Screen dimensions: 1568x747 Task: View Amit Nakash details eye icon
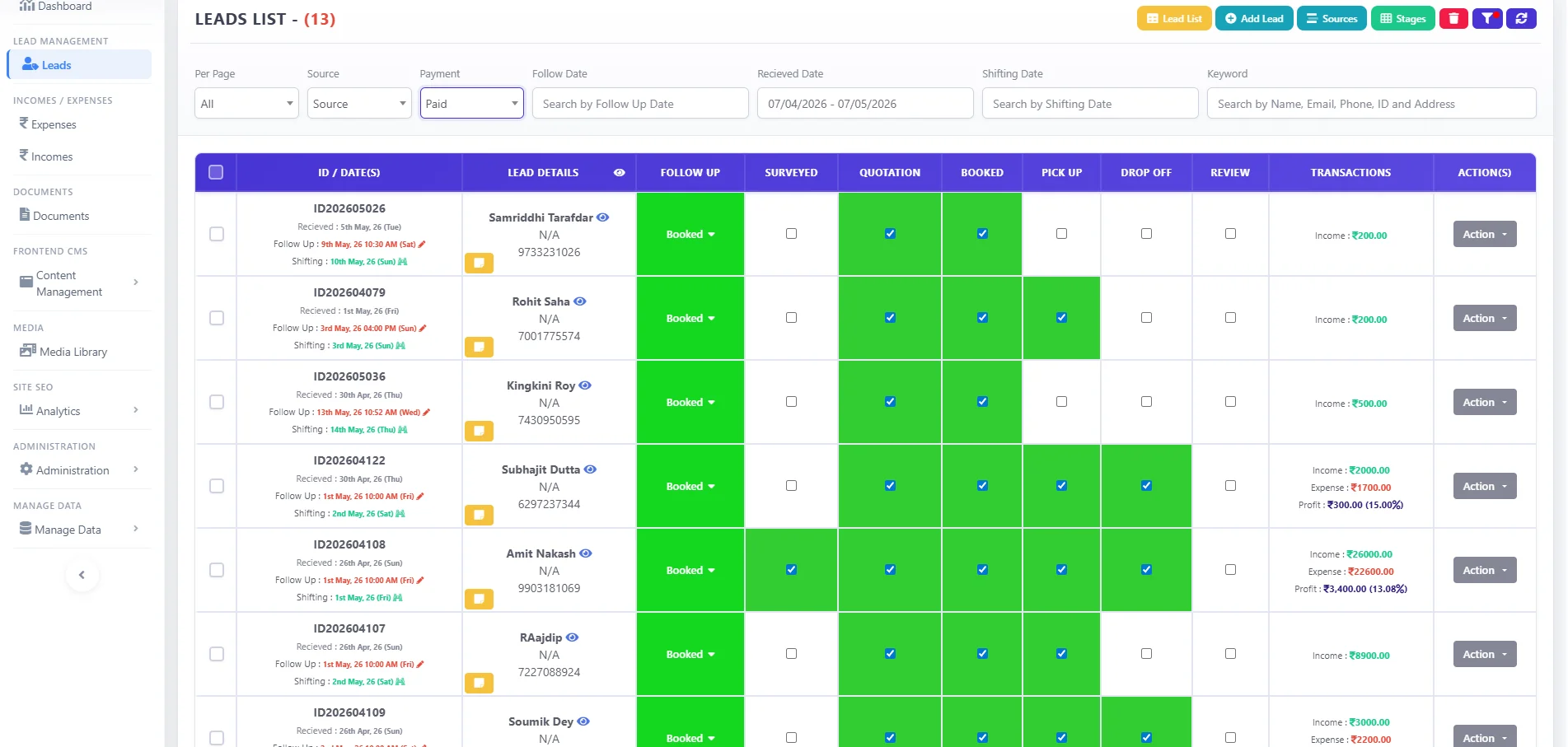[x=586, y=553]
